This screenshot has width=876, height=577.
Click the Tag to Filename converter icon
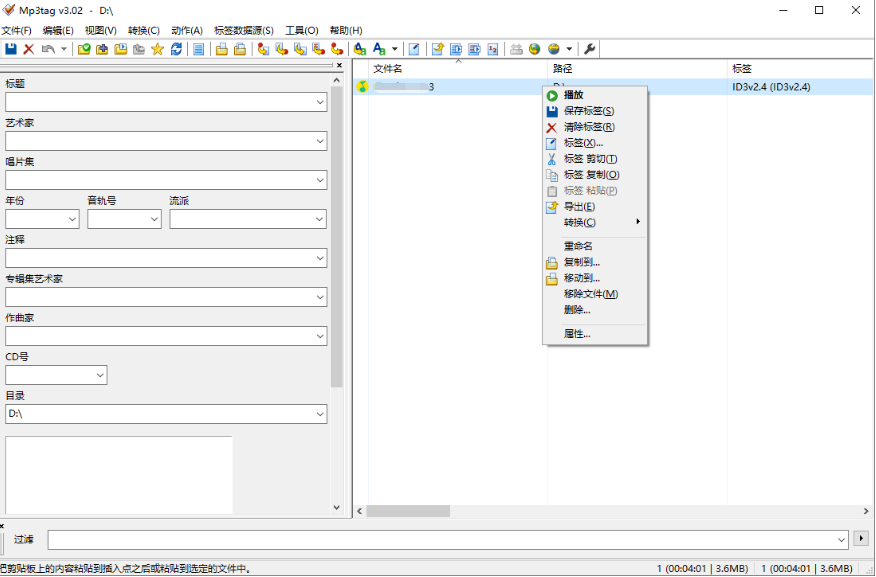(x=264, y=49)
